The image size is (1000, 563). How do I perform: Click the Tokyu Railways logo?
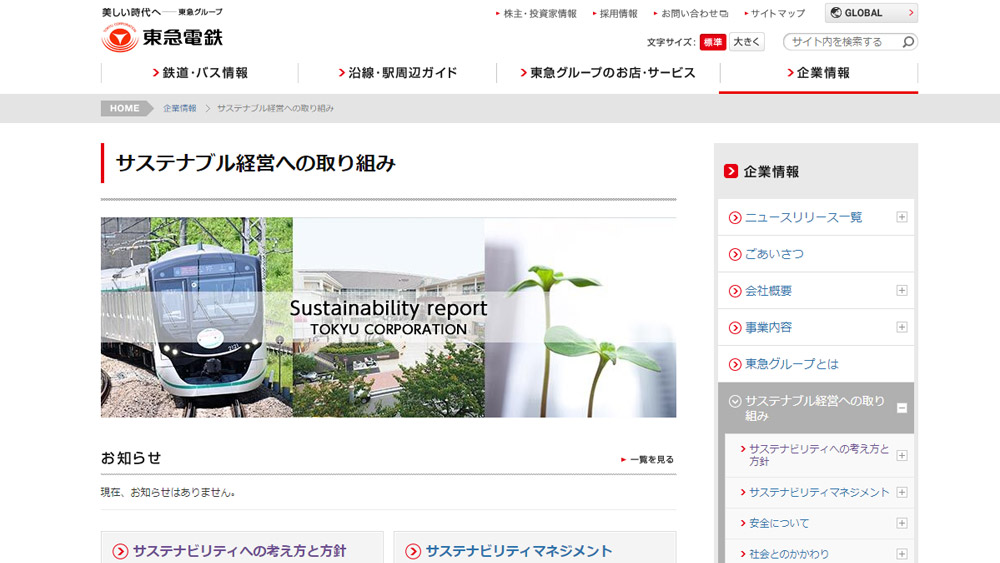point(162,38)
